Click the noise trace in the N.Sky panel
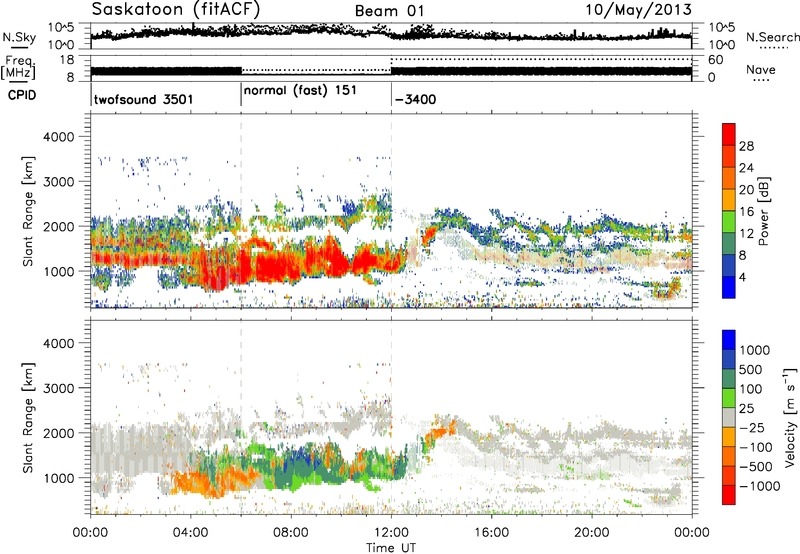Screen dimensions: 800x554 391,33
